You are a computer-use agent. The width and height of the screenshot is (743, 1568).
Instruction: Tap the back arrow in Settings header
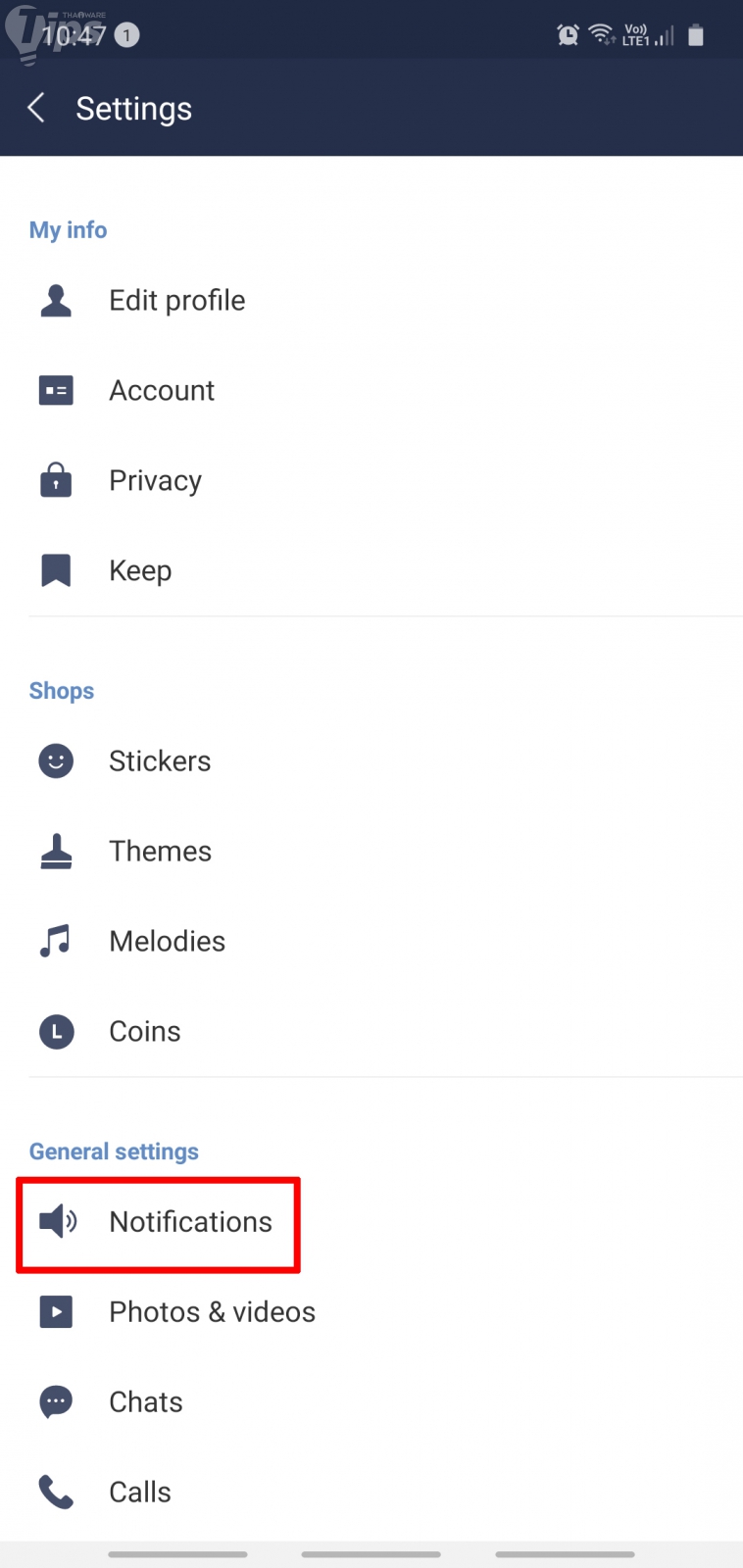tap(37, 108)
